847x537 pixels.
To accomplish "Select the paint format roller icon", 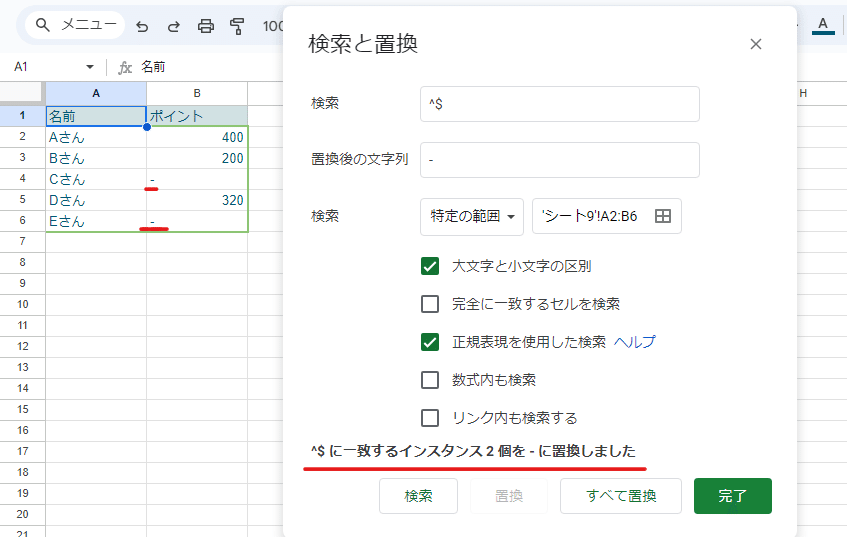I will 237,26.
